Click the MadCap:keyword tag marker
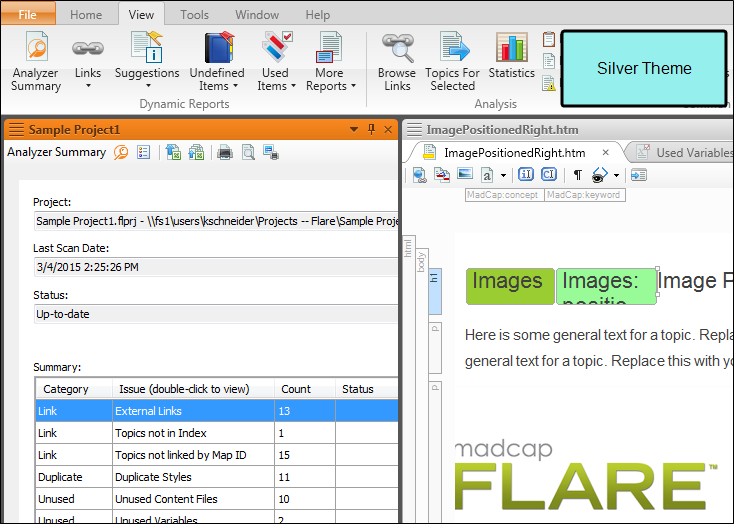Screen dimensions: 734x524 [x=585, y=195]
